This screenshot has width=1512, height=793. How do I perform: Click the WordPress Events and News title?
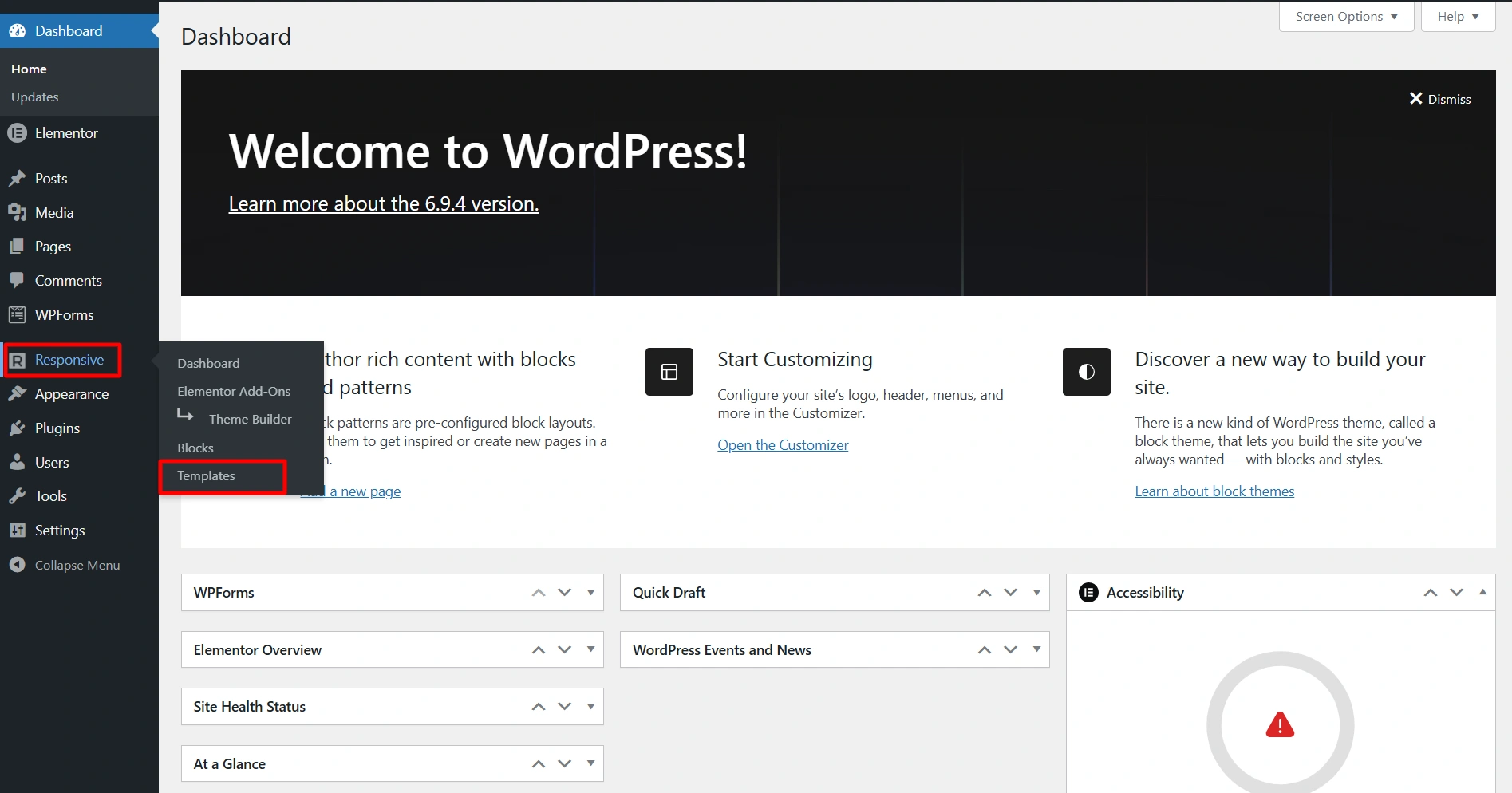click(722, 650)
